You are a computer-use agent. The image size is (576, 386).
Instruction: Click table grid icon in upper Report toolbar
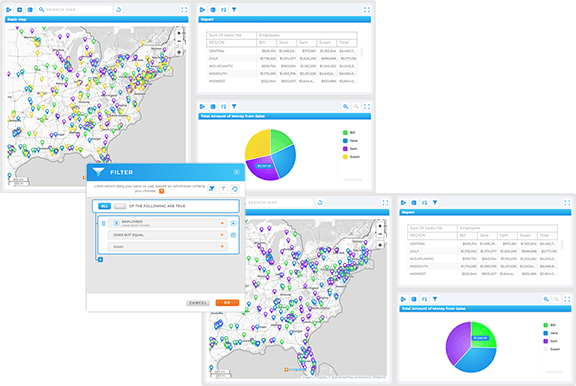pos(213,10)
